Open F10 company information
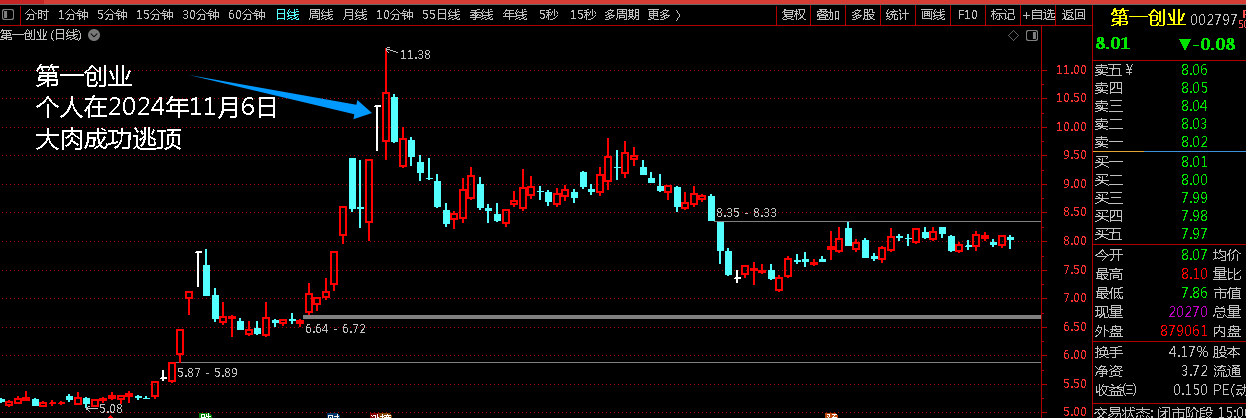This screenshot has height=418, width=1246. tap(967, 15)
